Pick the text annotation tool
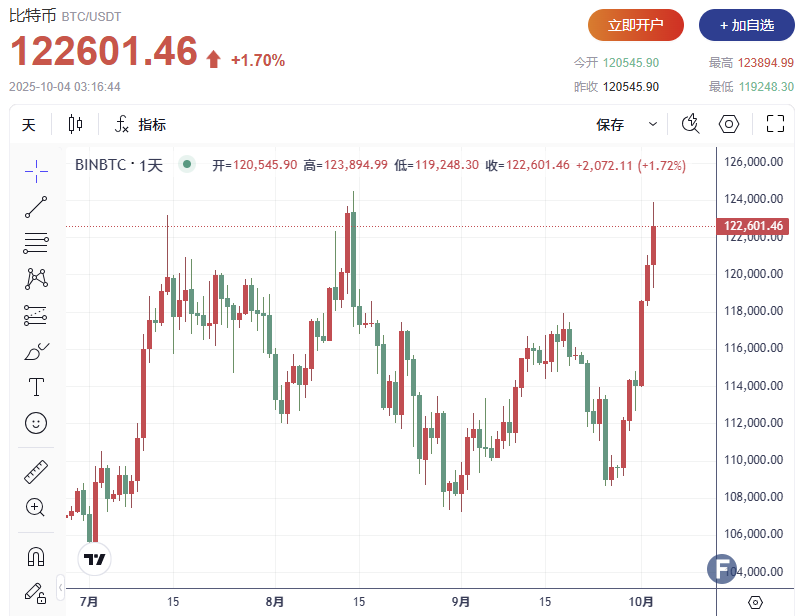This screenshot has width=799, height=616. (36, 387)
